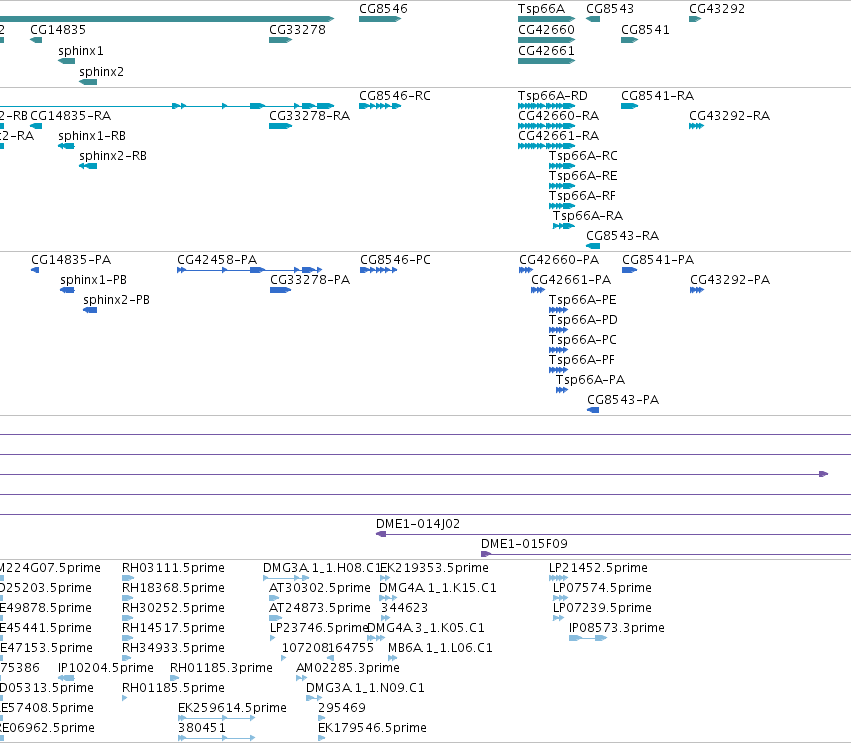Image resolution: width=851 pixels, height=743 pixels.
Task: Click the CG8543-RA transcript
Action: [593, 246]
